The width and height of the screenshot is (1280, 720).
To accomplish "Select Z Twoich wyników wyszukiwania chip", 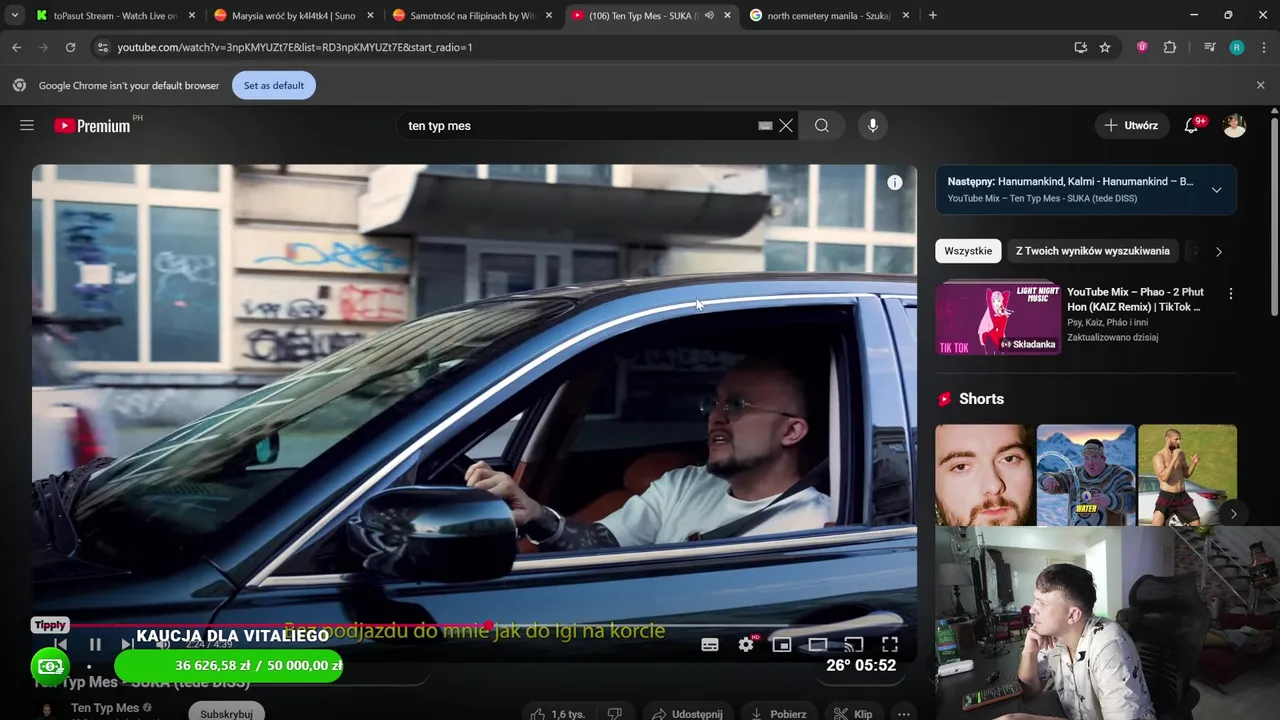I will tap(1092, 251).
